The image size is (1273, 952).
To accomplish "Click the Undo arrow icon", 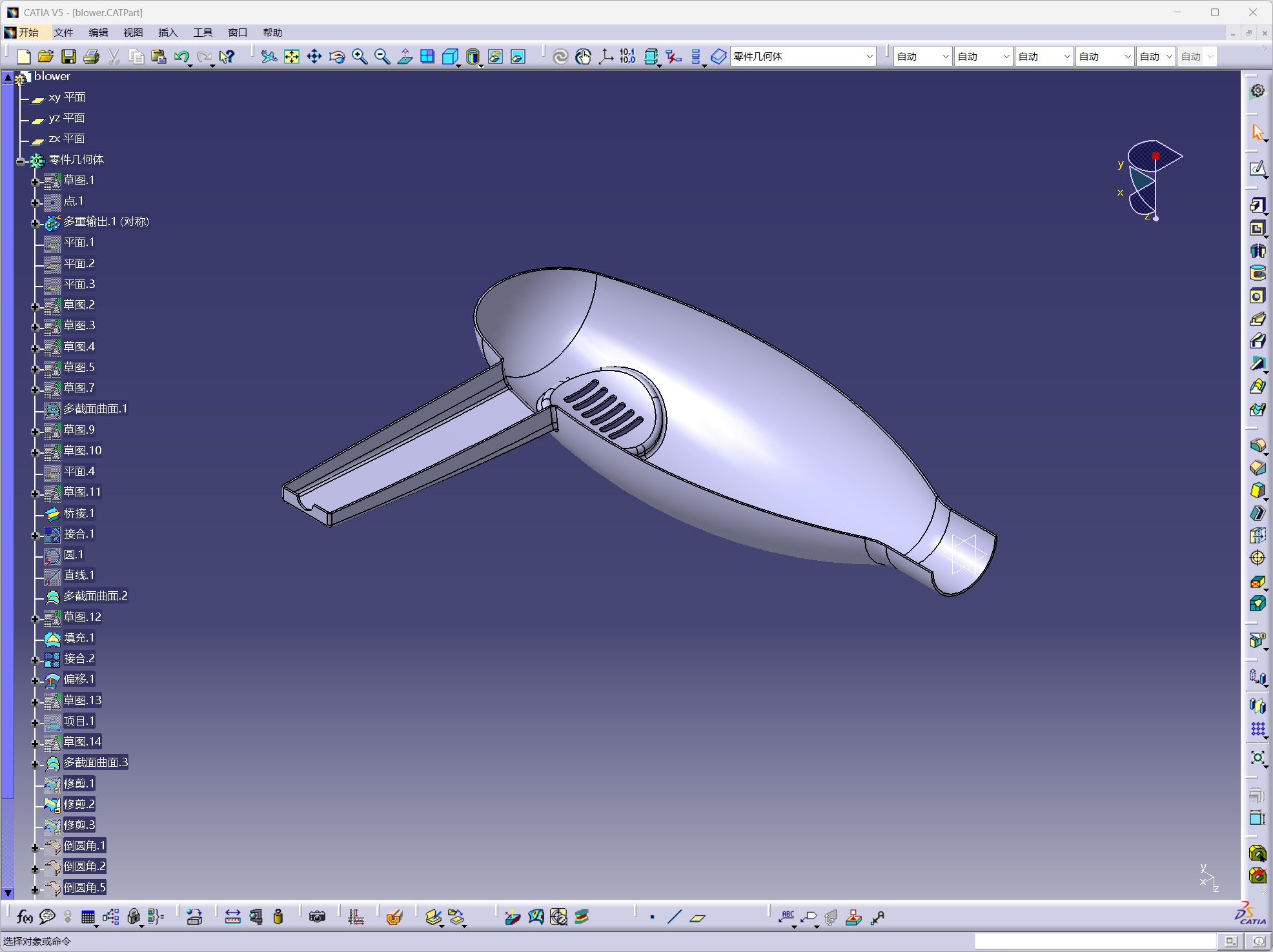I will pos(181,57).
